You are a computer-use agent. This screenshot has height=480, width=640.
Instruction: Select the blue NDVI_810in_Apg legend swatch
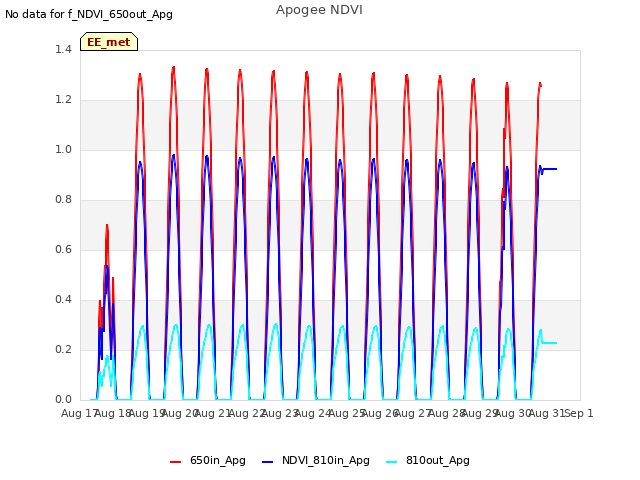pos(267,462)
